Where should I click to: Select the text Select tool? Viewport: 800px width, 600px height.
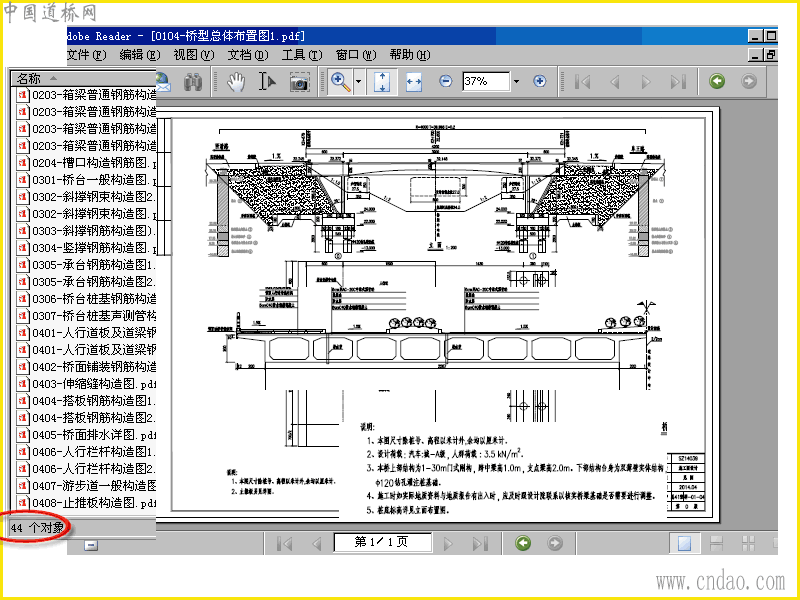coord(267,82)
